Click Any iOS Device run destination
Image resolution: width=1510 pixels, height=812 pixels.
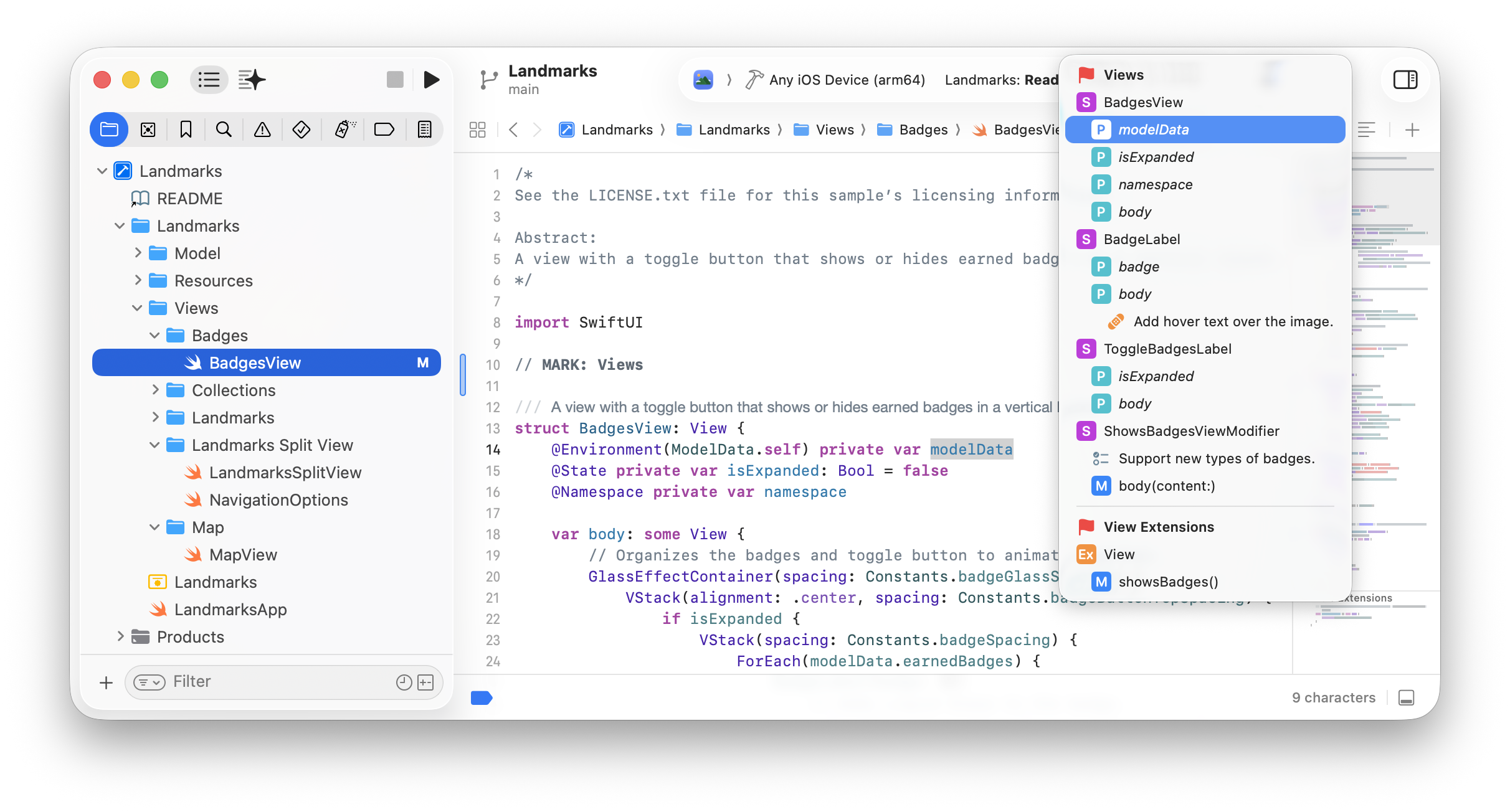(x=835, y=80)
